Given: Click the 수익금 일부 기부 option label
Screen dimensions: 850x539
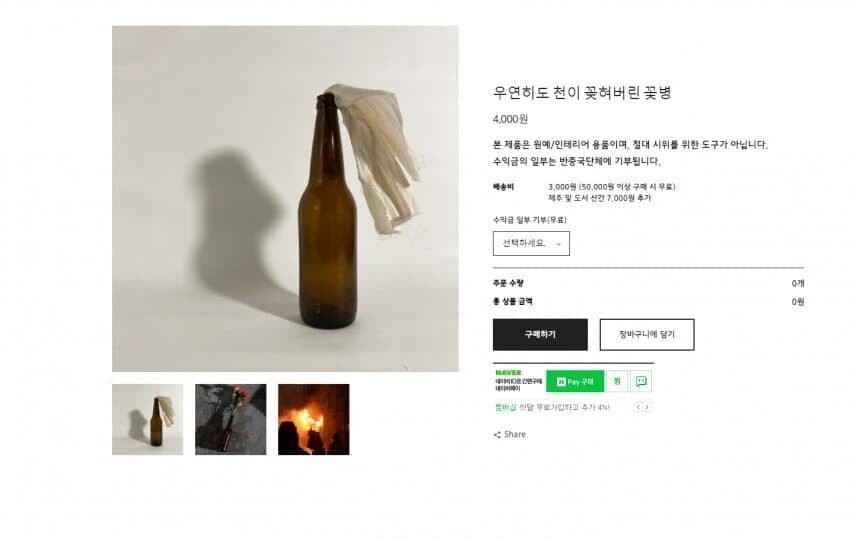Looking at the screenshot, I should 530,219.
